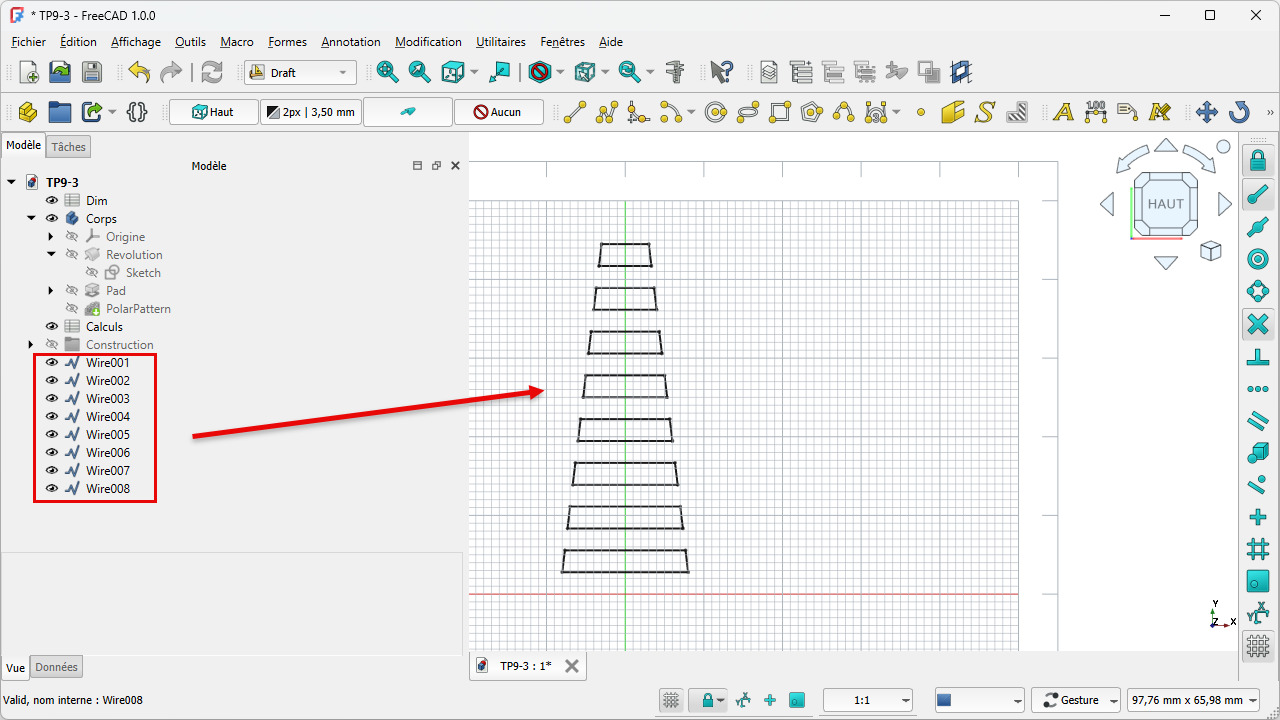This screenshot has height=720, width=1280.
Task: Open the Draft Text tool
Action: pyautogui.click(x=1063, y=112)
